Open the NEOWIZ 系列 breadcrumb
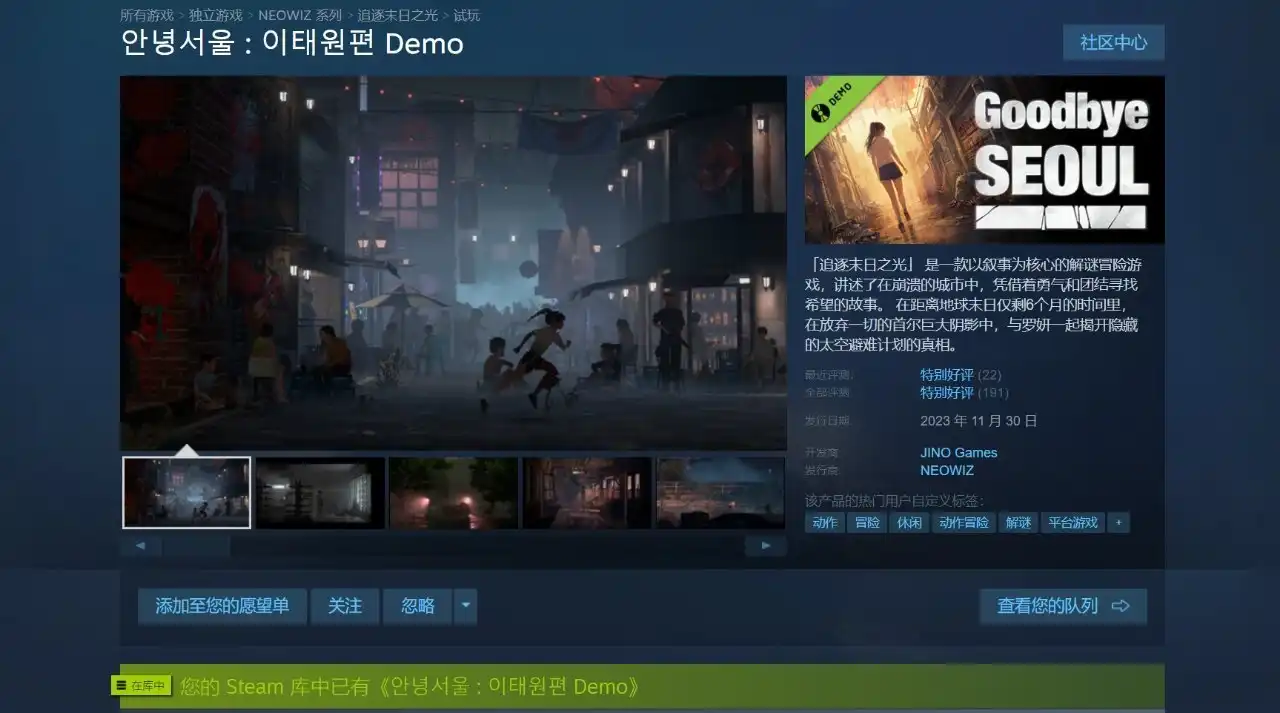Screen dimensions: 1280x713 coord(300,15)
